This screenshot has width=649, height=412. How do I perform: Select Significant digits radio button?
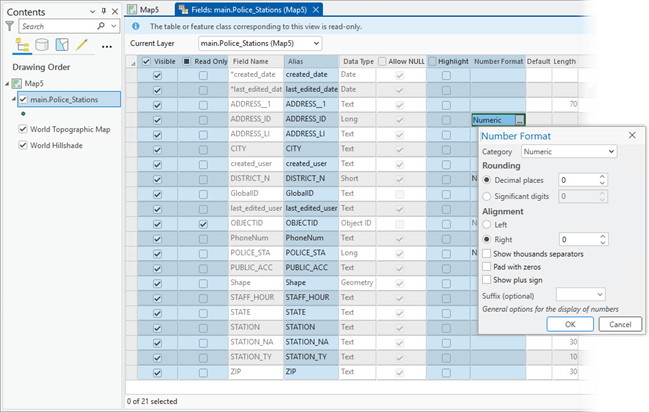coord(486,196)
